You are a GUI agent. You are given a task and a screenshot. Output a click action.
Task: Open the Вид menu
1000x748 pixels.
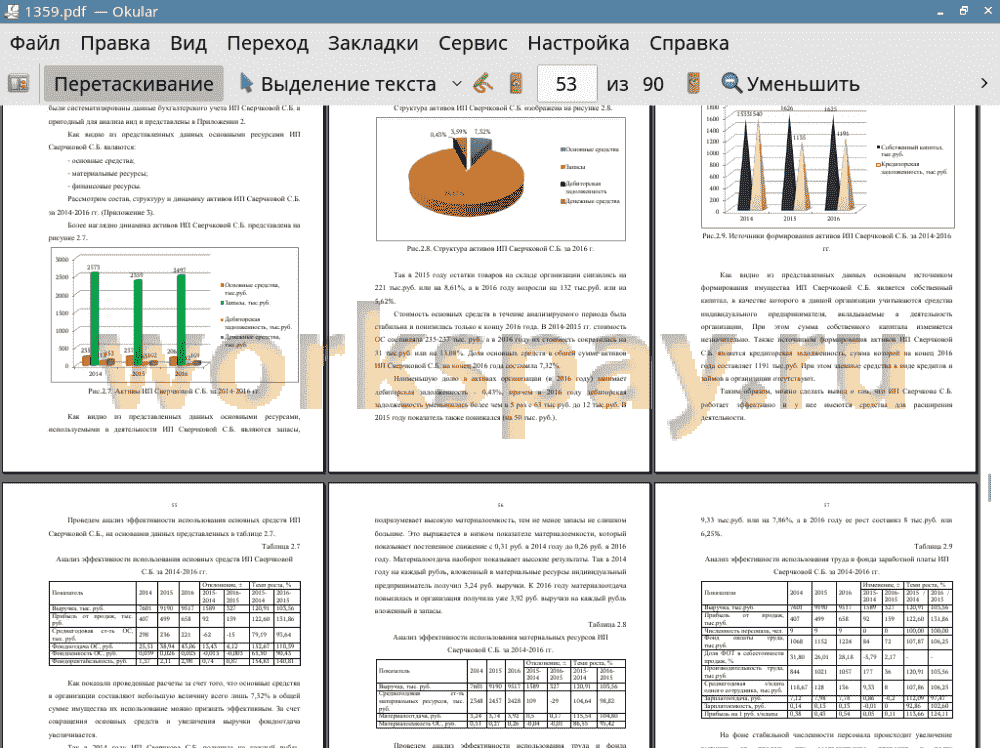click(188, 43)
